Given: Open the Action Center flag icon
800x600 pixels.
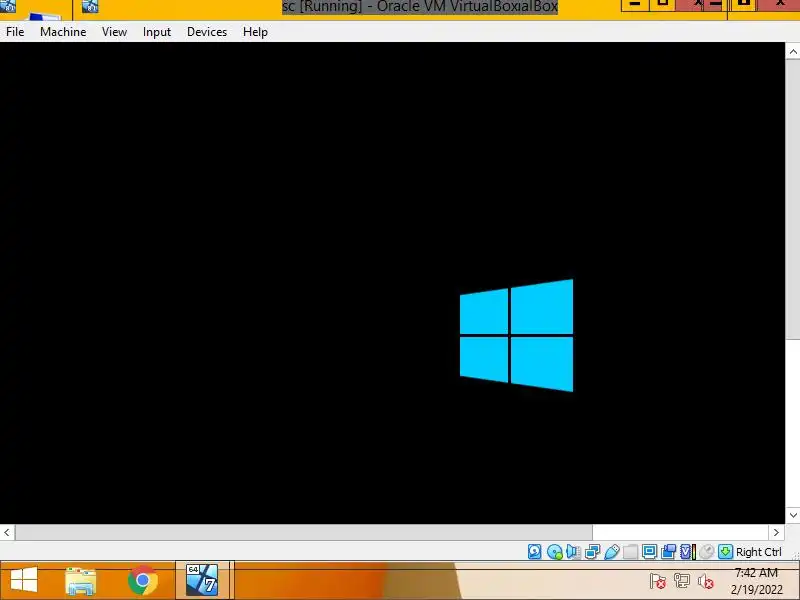Looking at the screenshot, I should tap(658, 581).
